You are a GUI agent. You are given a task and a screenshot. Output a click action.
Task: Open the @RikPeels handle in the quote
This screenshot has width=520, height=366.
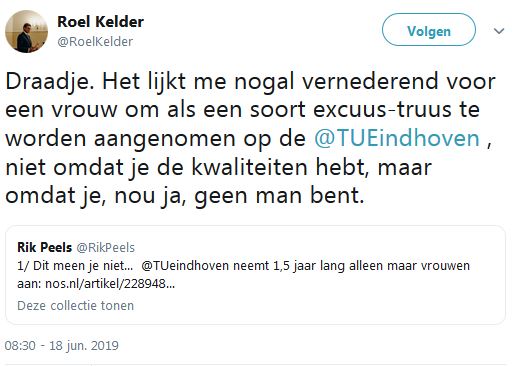pyautogui.click(x=106, y=248)
